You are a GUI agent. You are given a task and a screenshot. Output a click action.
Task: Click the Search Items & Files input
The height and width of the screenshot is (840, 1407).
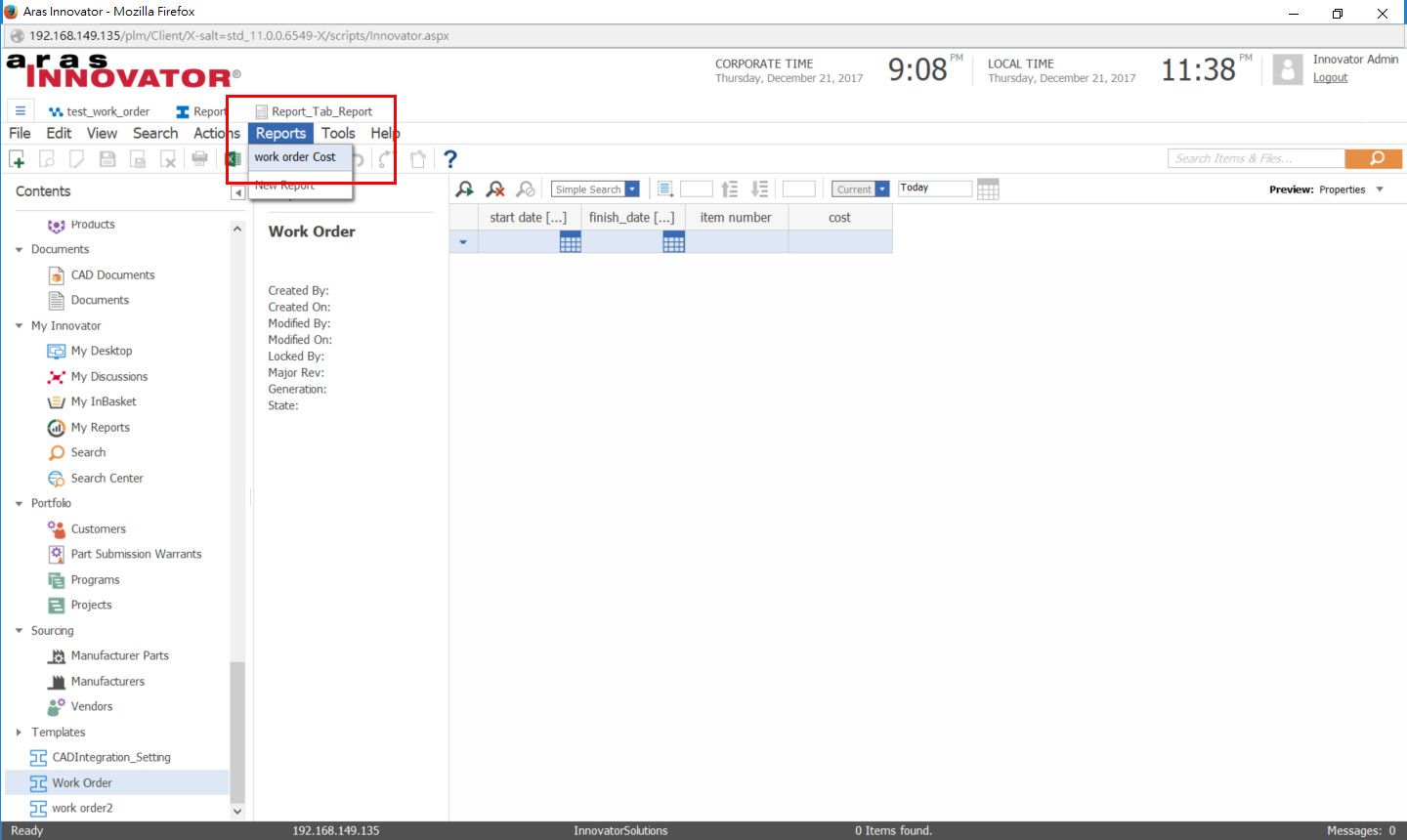(x=1257, y=158)
